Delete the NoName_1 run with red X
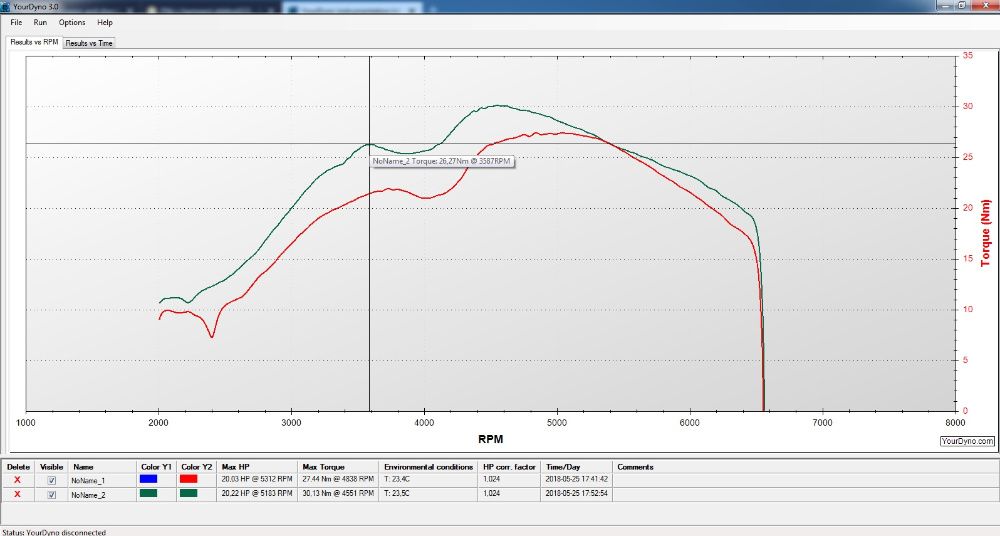 pyautogui.click(x=18, y=480)
